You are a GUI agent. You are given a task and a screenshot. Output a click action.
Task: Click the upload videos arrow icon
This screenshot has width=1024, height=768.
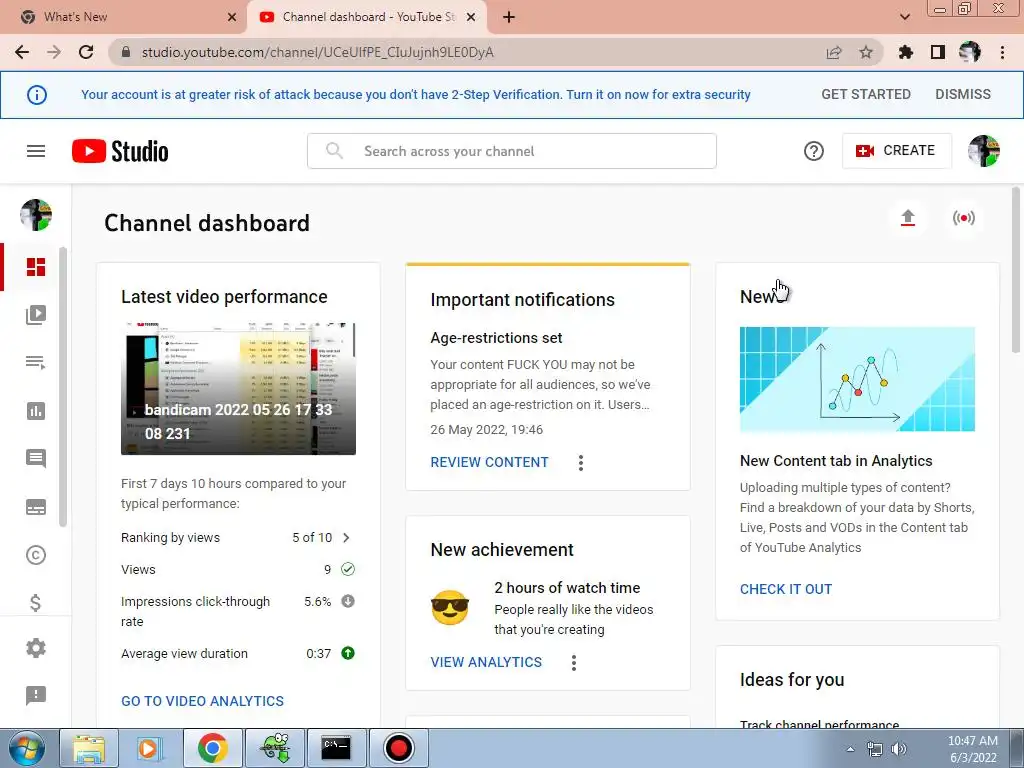[908, 217]
